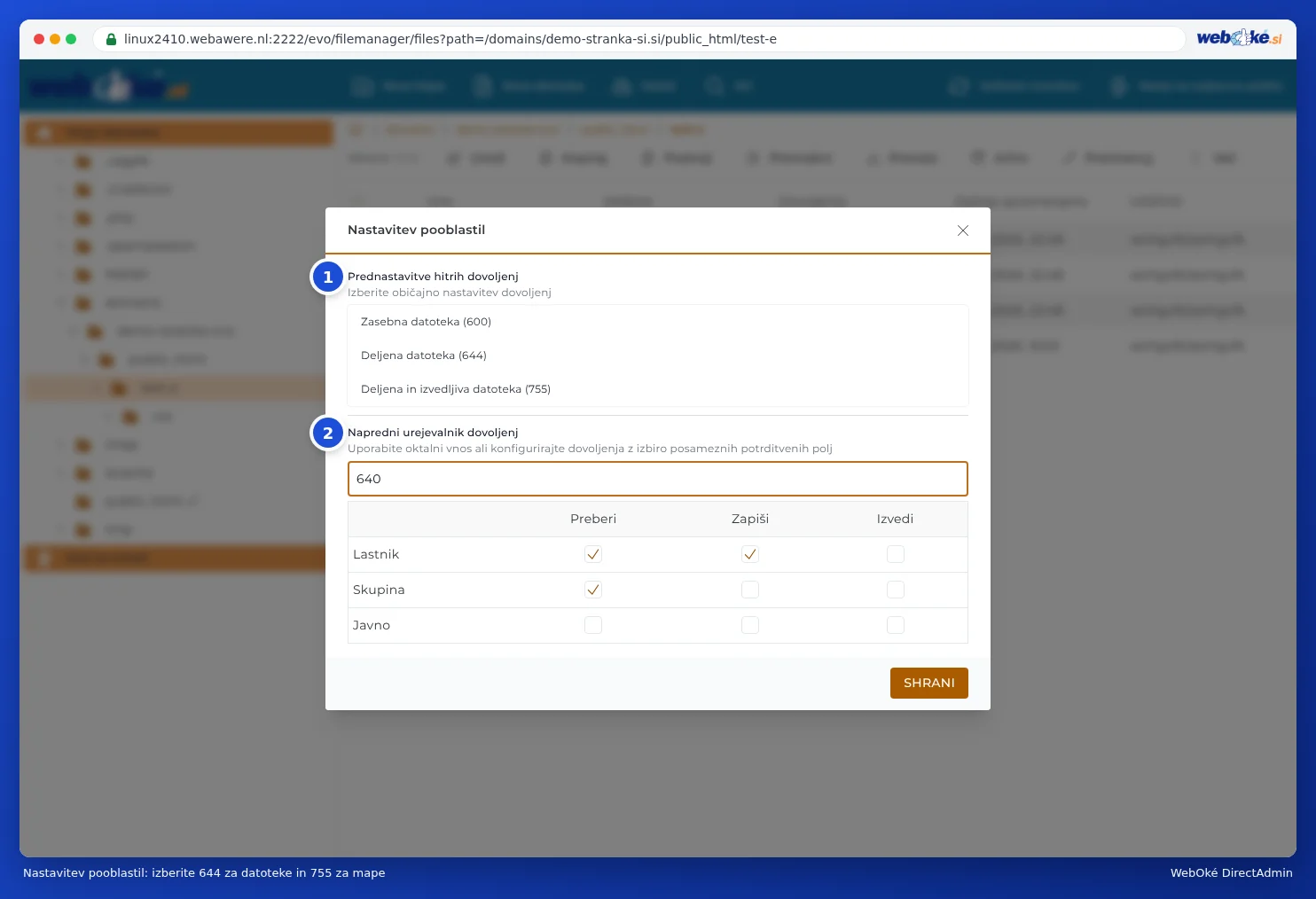The height and width of the screenshot is (899, 1316).
Task: Uncheck Skupina Preberi permission
Action: pos(593,590)
